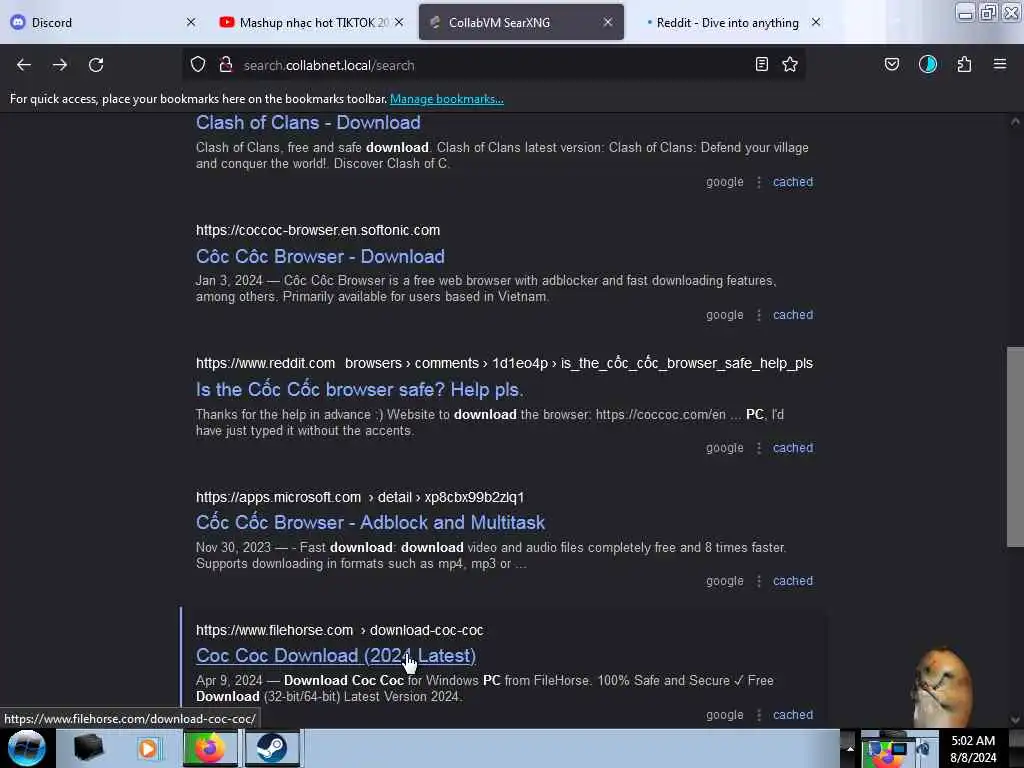Open Steam from the taskbar
1024x768 pixels.
(x=272, y=748)
